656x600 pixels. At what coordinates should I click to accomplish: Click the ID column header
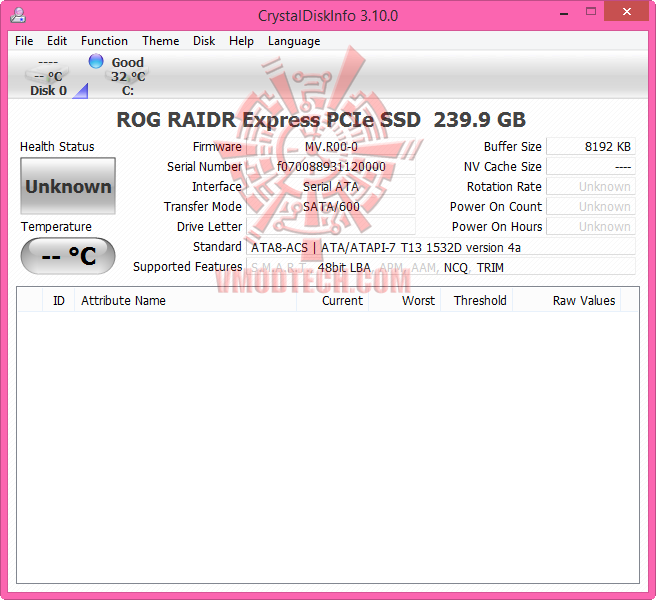(x=59, y=300)
